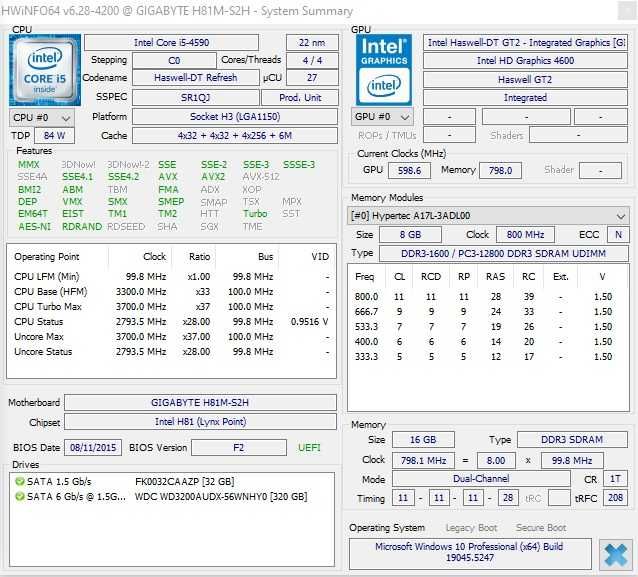Open the GPU #0 selector dropdown
Screen dimensions: 638x577
(x=382, y=117)
